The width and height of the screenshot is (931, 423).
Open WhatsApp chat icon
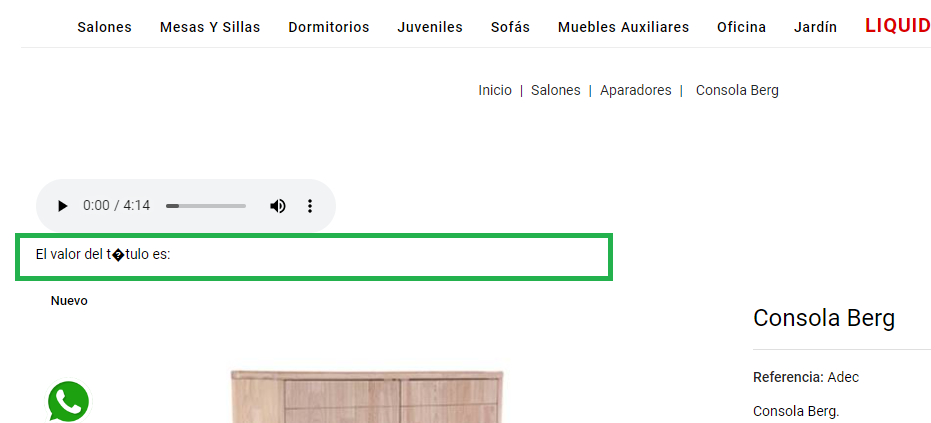tap(69, 402)
